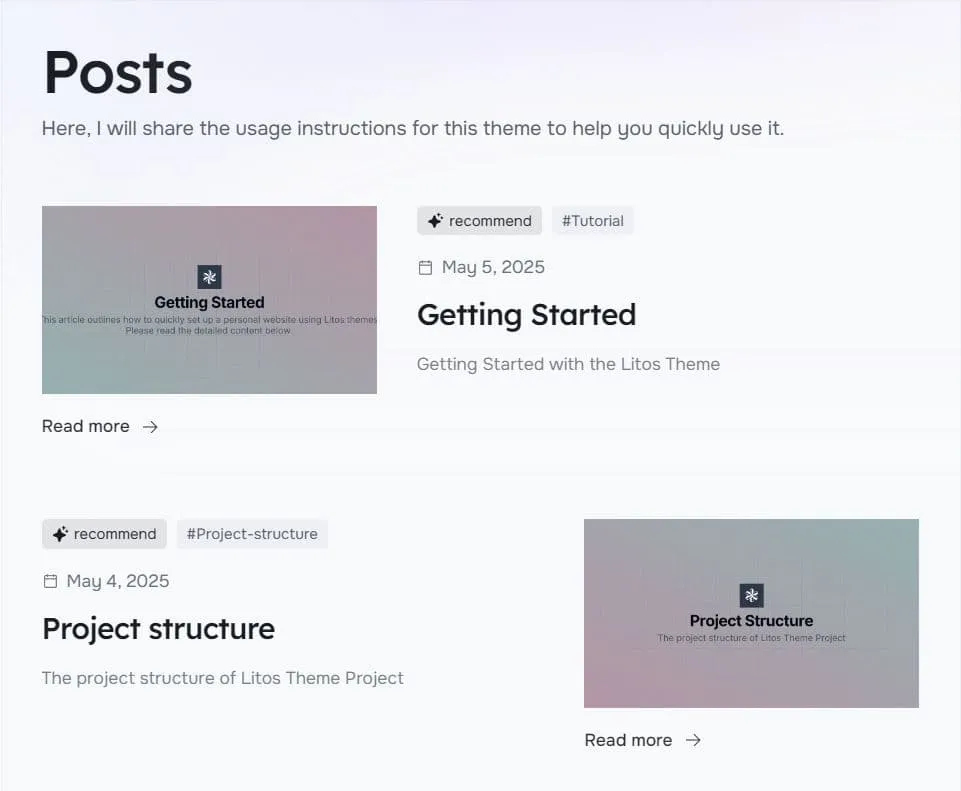Follow the Read more text under Getting Started
This screenshot has width=961, height=791.
[x=86, y=427]
